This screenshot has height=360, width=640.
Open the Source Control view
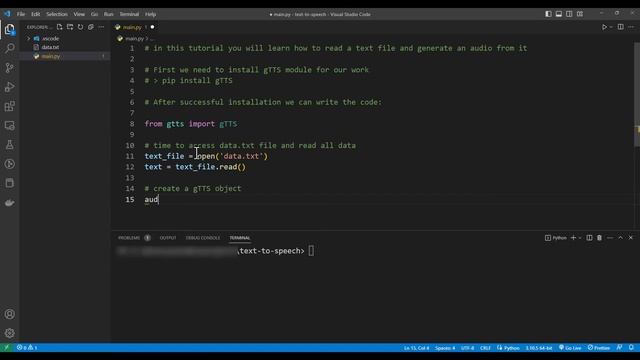(x=9, y=67)
